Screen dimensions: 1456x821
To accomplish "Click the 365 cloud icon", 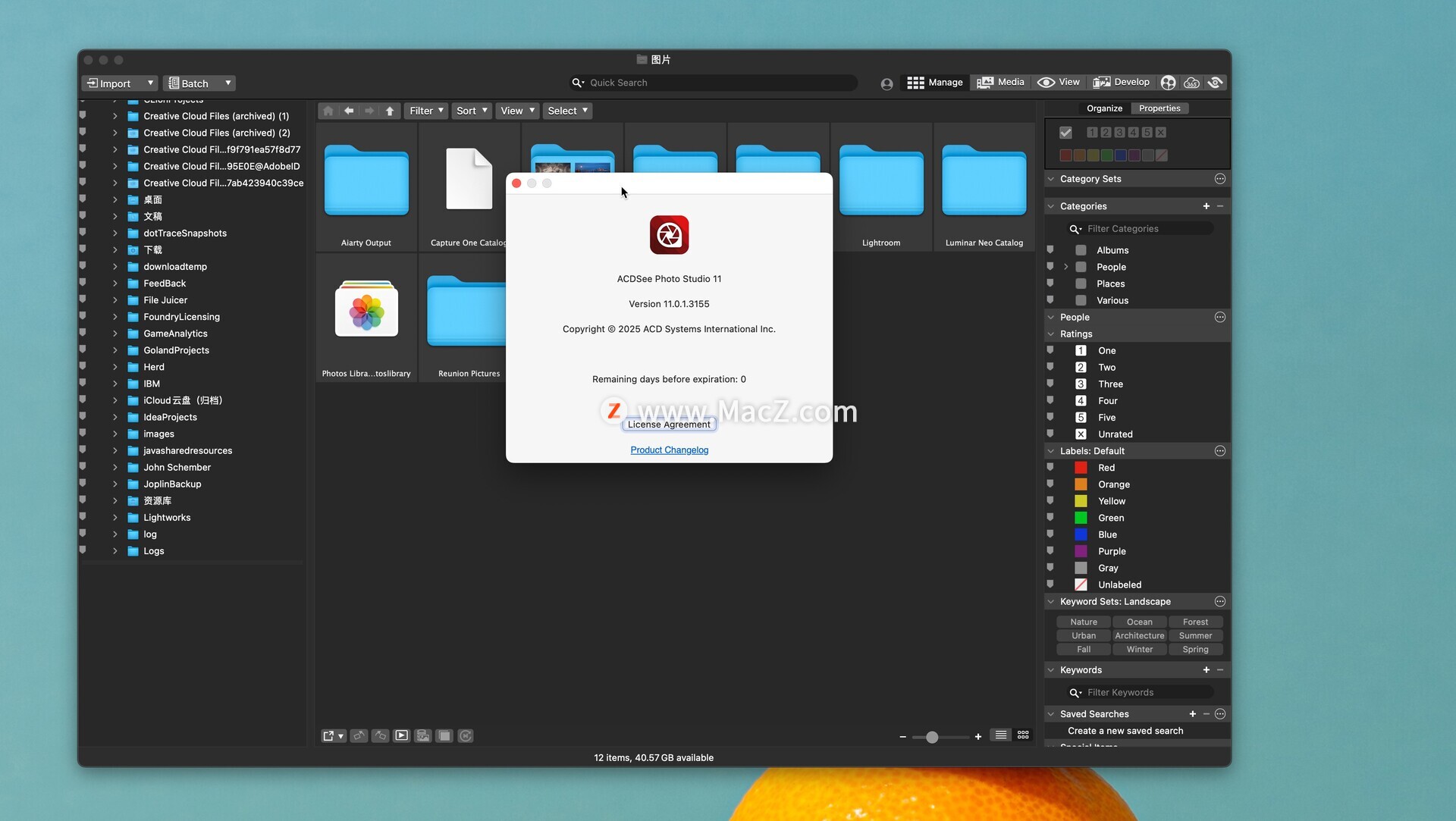I will pyautogui.click(x=1192, y=83).
